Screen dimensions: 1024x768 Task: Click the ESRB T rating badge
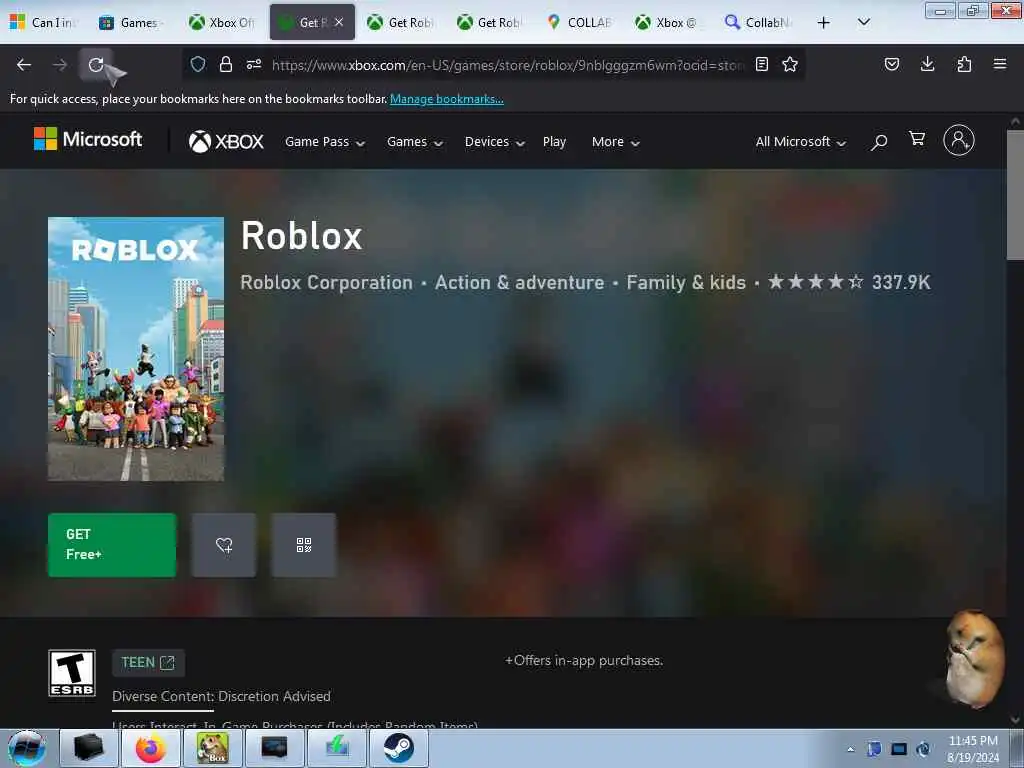pos(72,673)
